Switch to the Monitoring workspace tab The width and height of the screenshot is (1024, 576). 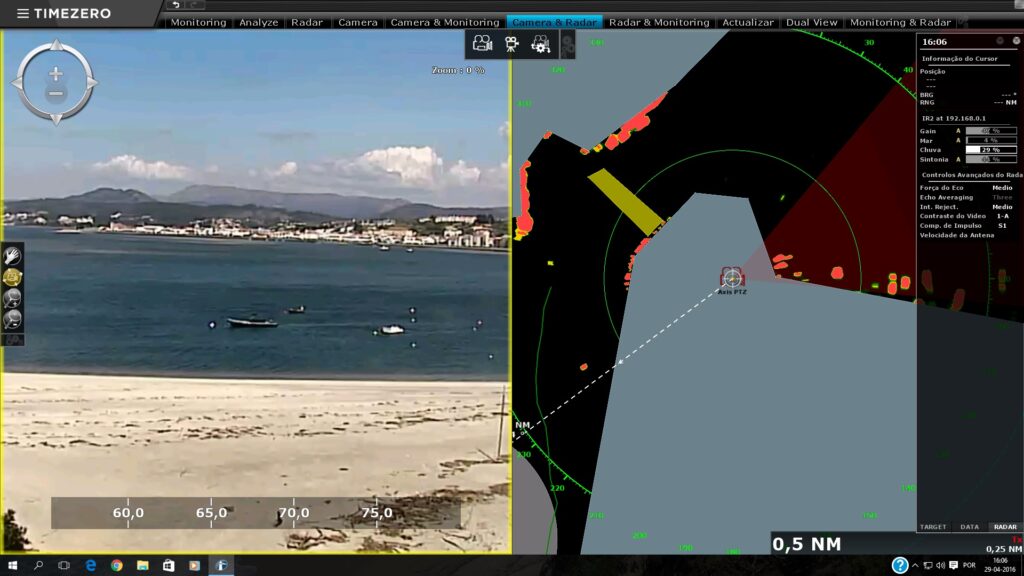199,22
